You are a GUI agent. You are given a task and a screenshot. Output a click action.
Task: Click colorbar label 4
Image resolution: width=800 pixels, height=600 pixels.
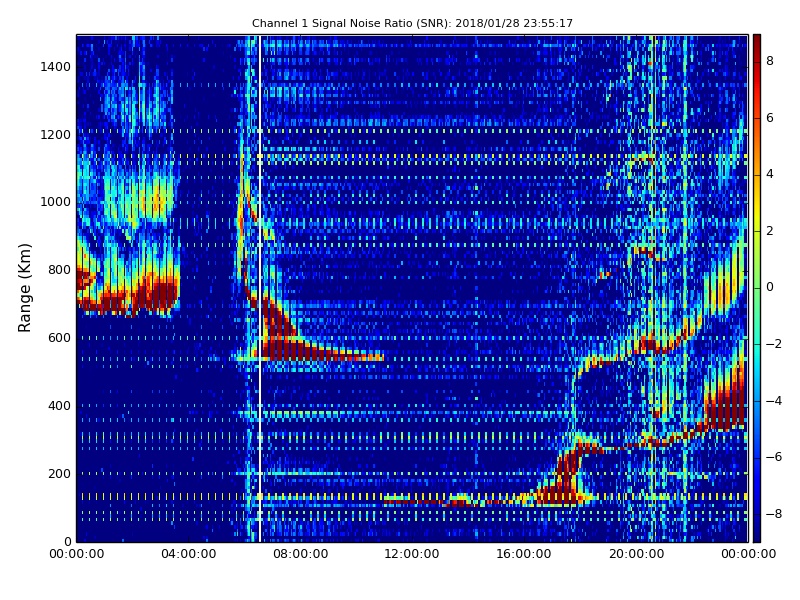click(x=770, y=174)
